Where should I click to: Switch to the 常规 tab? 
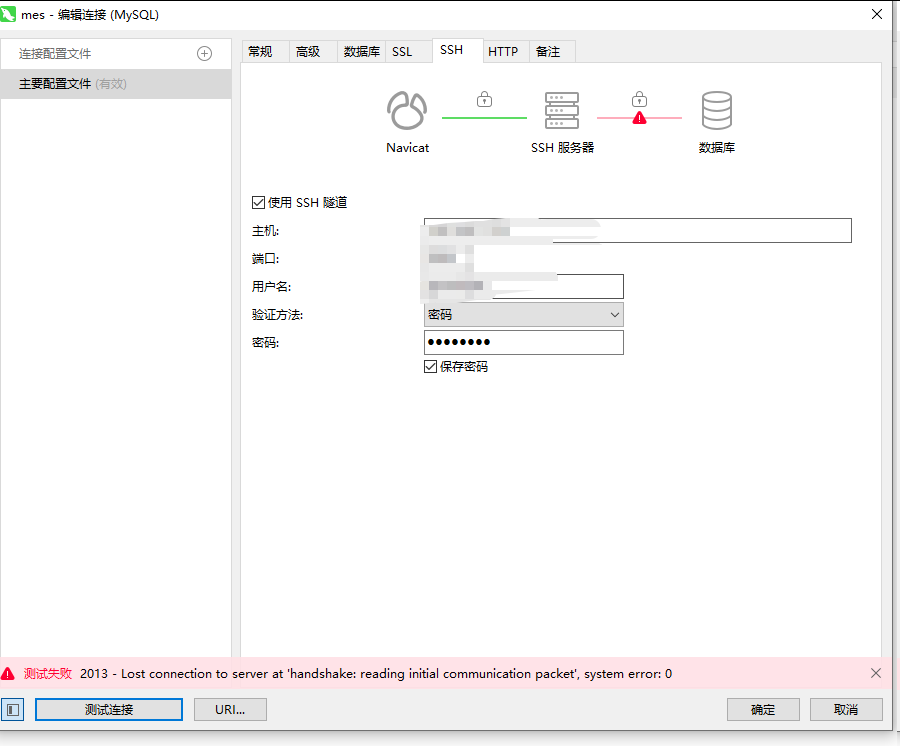tap(260, 52)
